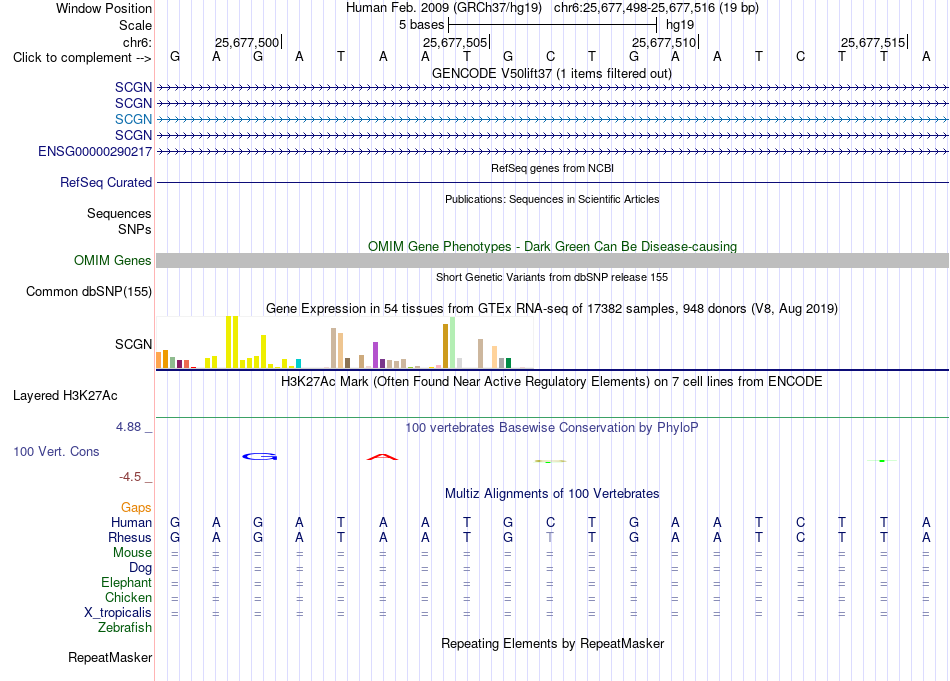Open the RepeatMasker track label
Screen dimensions: 950x681
click(110, 657)
